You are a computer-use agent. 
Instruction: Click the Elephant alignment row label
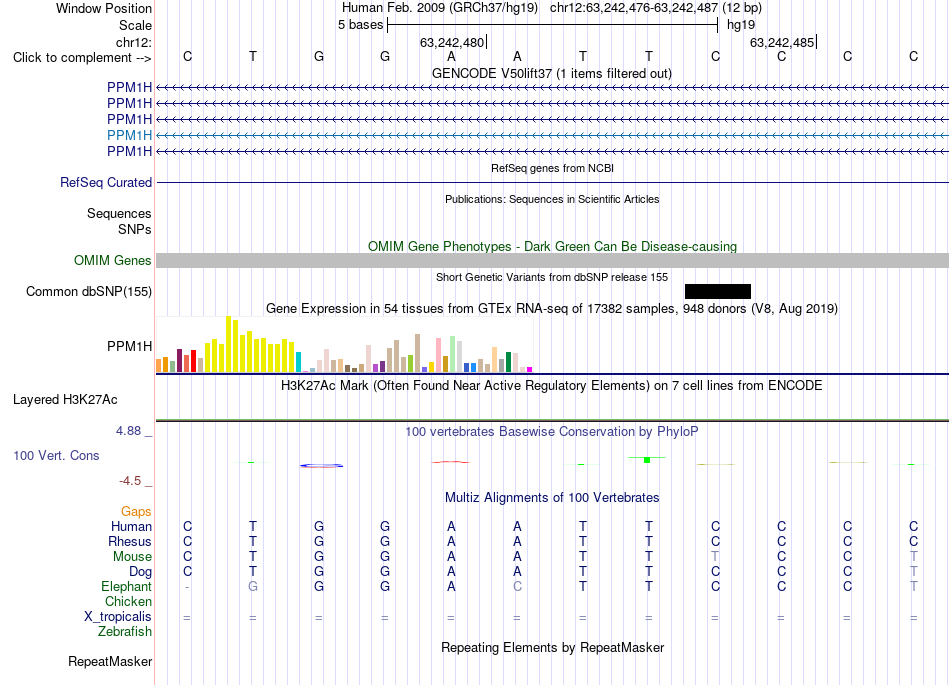pyautogui.click(x=127, y=586)
